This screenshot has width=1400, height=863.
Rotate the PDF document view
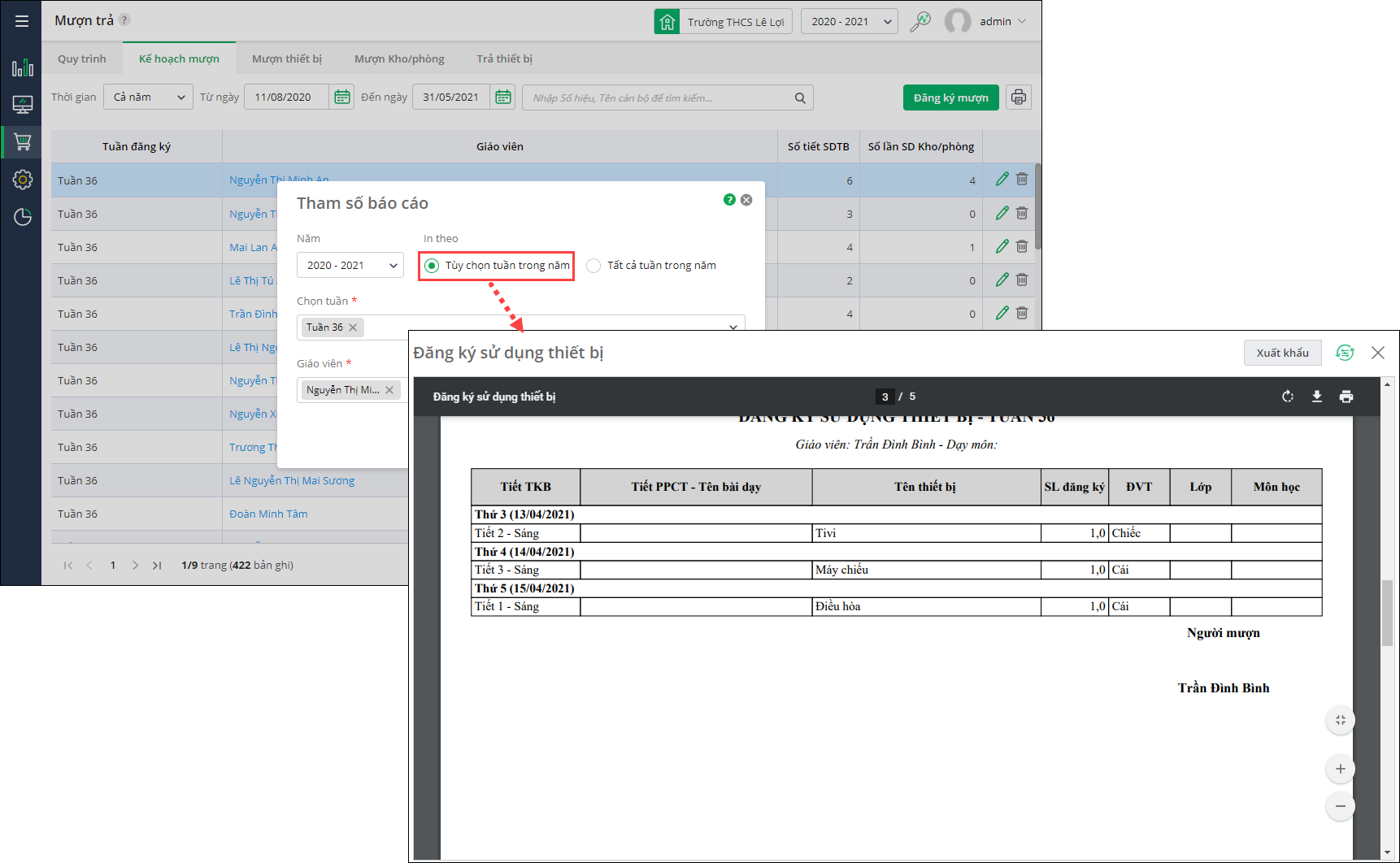coord(1288,397)
